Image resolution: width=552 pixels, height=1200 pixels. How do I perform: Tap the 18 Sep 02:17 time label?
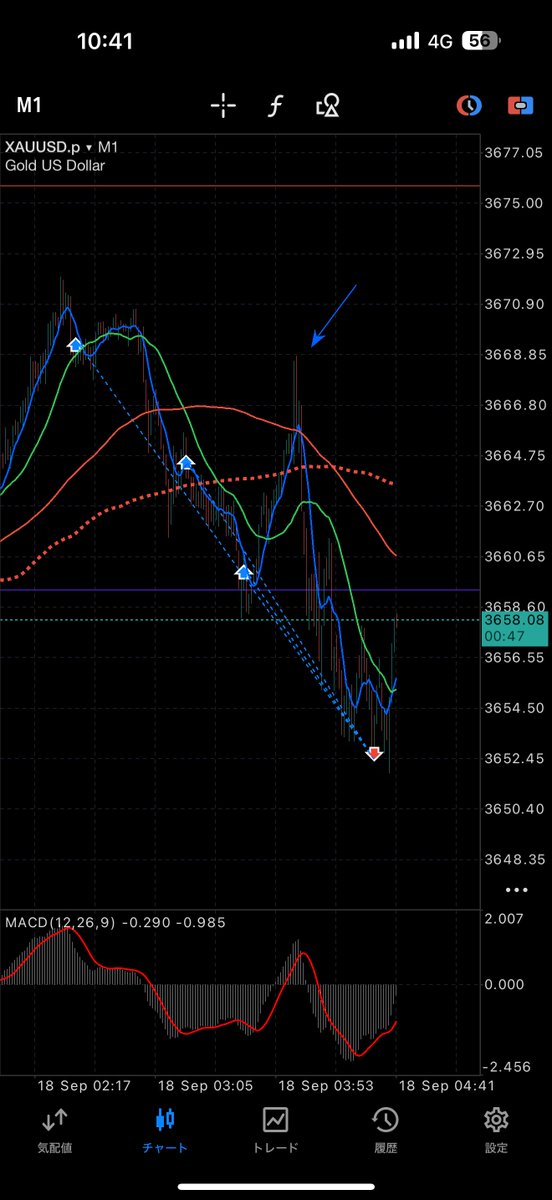[84, 1085]
